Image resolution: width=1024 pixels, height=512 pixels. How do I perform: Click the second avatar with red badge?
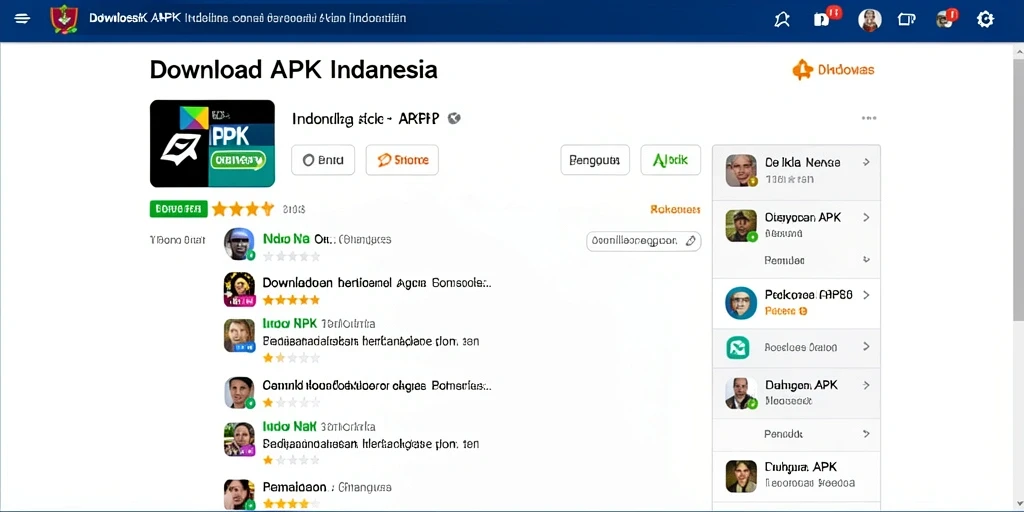[946, 18]
